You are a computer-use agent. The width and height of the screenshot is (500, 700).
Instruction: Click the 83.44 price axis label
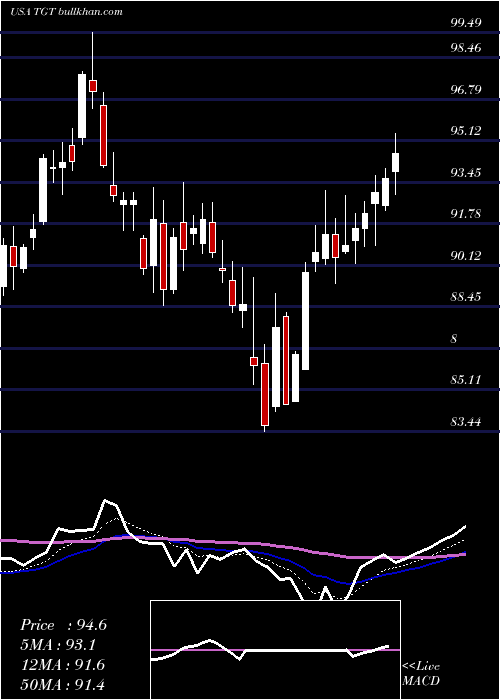[466, 421]
